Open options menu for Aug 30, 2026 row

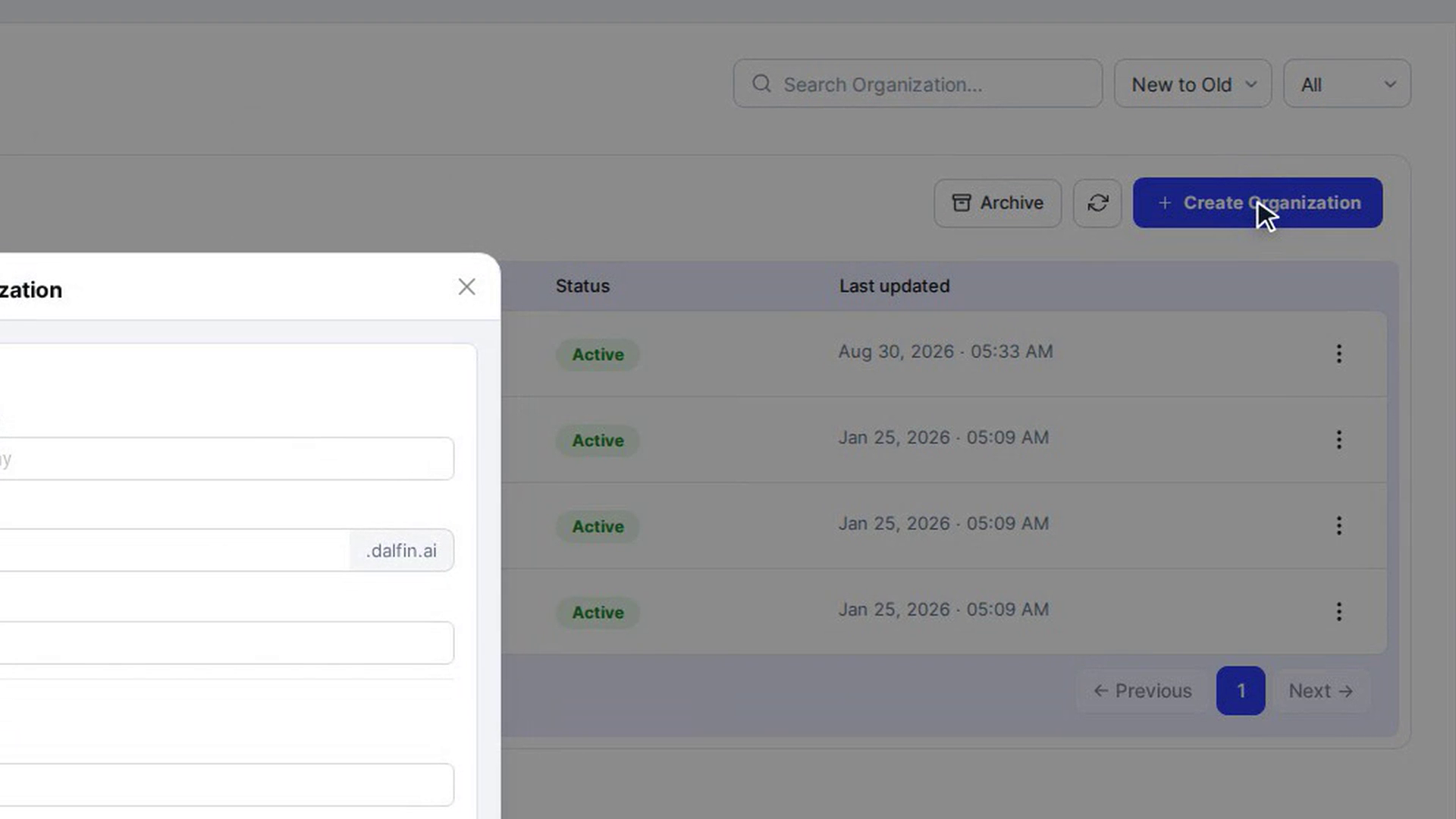coord(1338,354)
